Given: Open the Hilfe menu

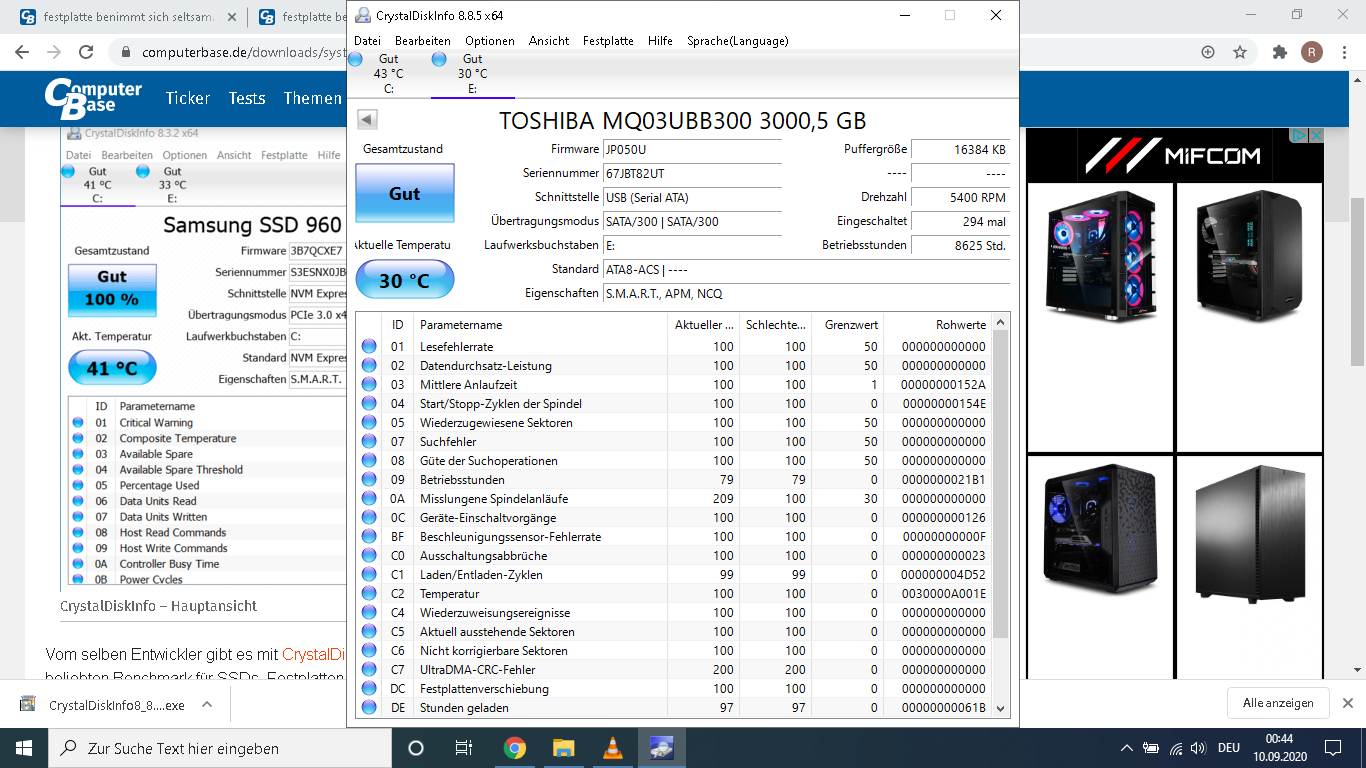Looking at the screenshot, I should pos(660,41).
